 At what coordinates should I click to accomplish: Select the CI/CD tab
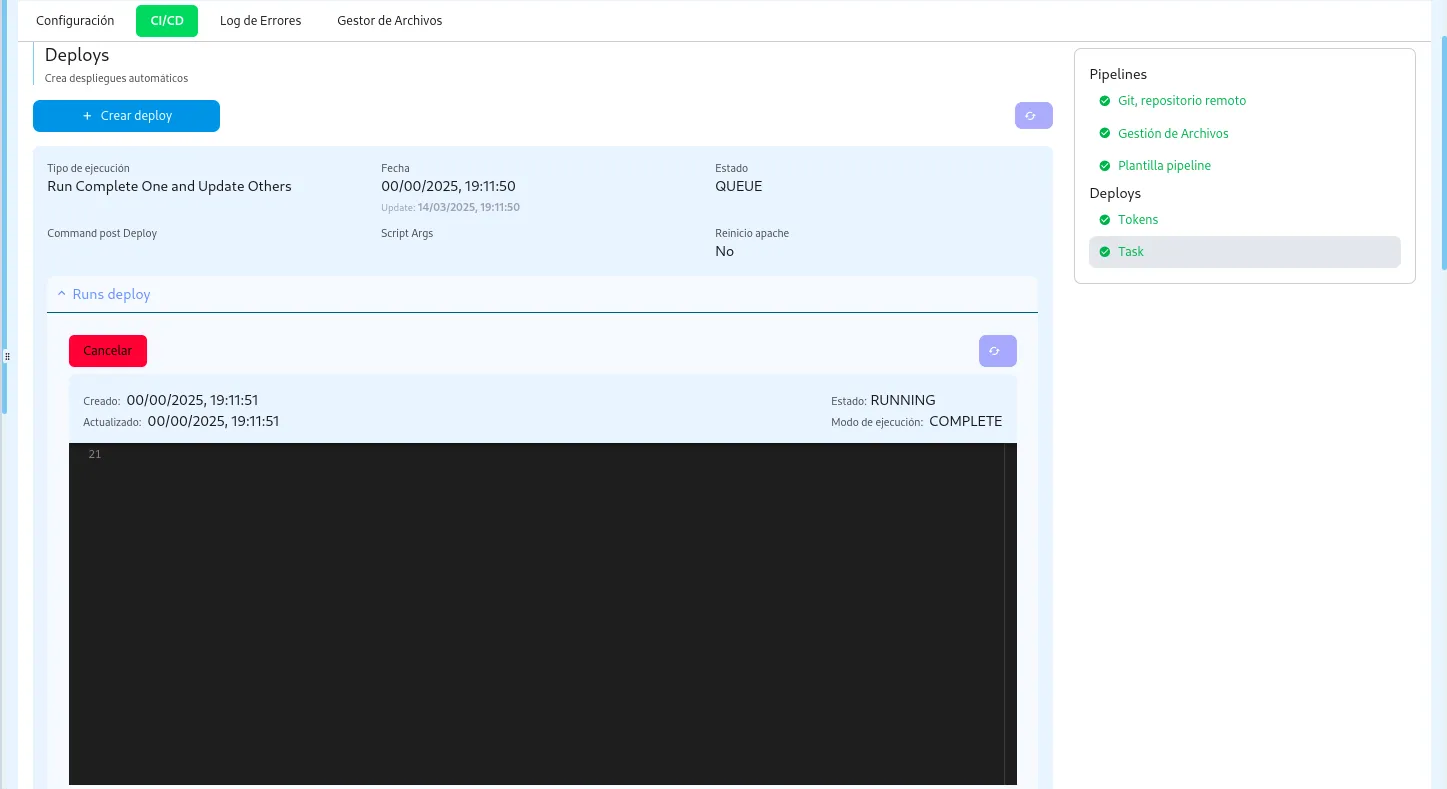coord(167,20)
